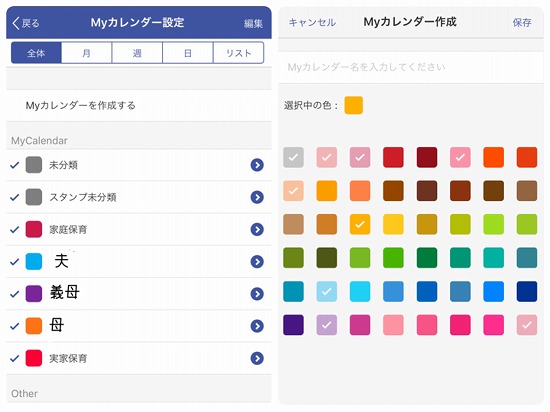This screenshot has width=550, height=412.
Task: Select the 週 view tab
Action: click(x=137, y=53)
